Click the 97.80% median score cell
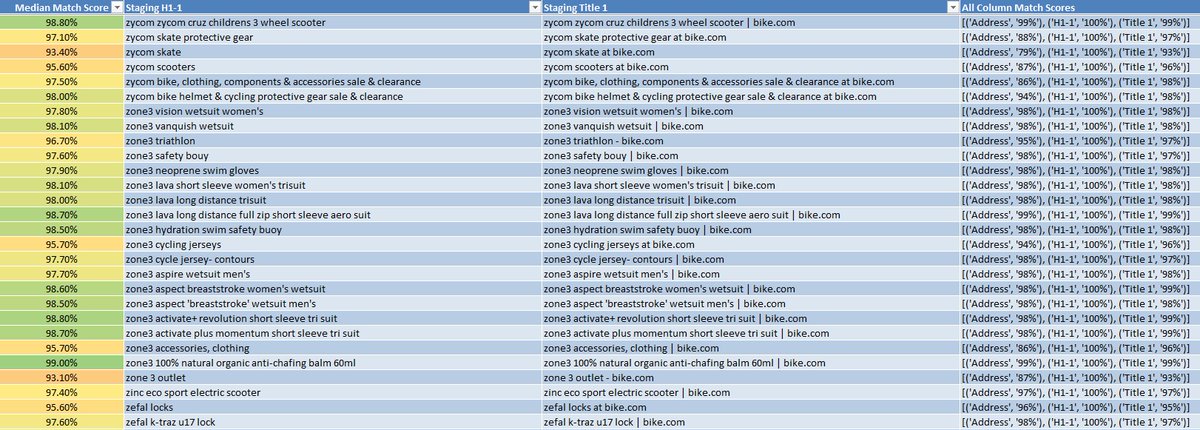 pos(62,112)
